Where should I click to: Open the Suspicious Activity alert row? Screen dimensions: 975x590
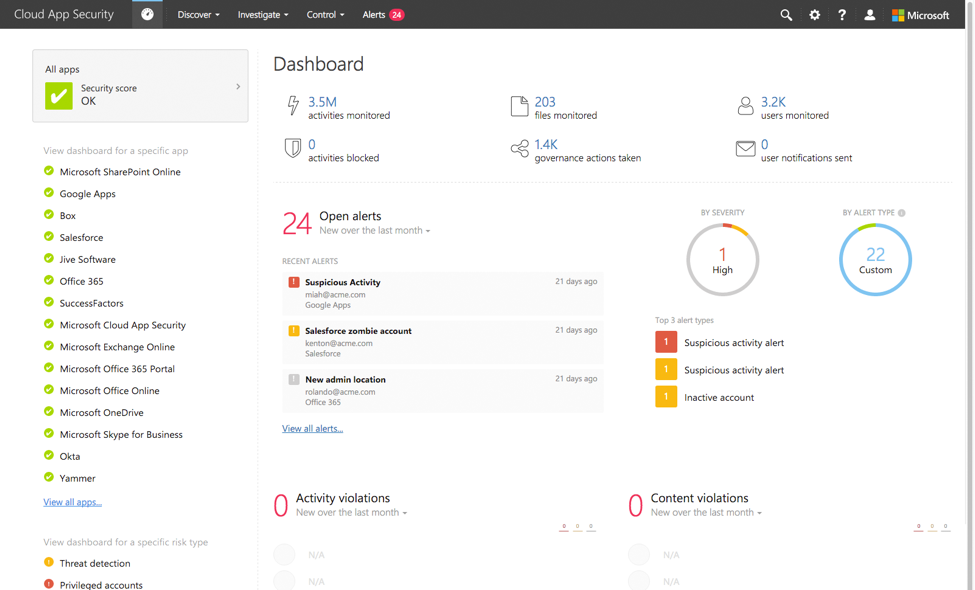(x=443, y=293)
